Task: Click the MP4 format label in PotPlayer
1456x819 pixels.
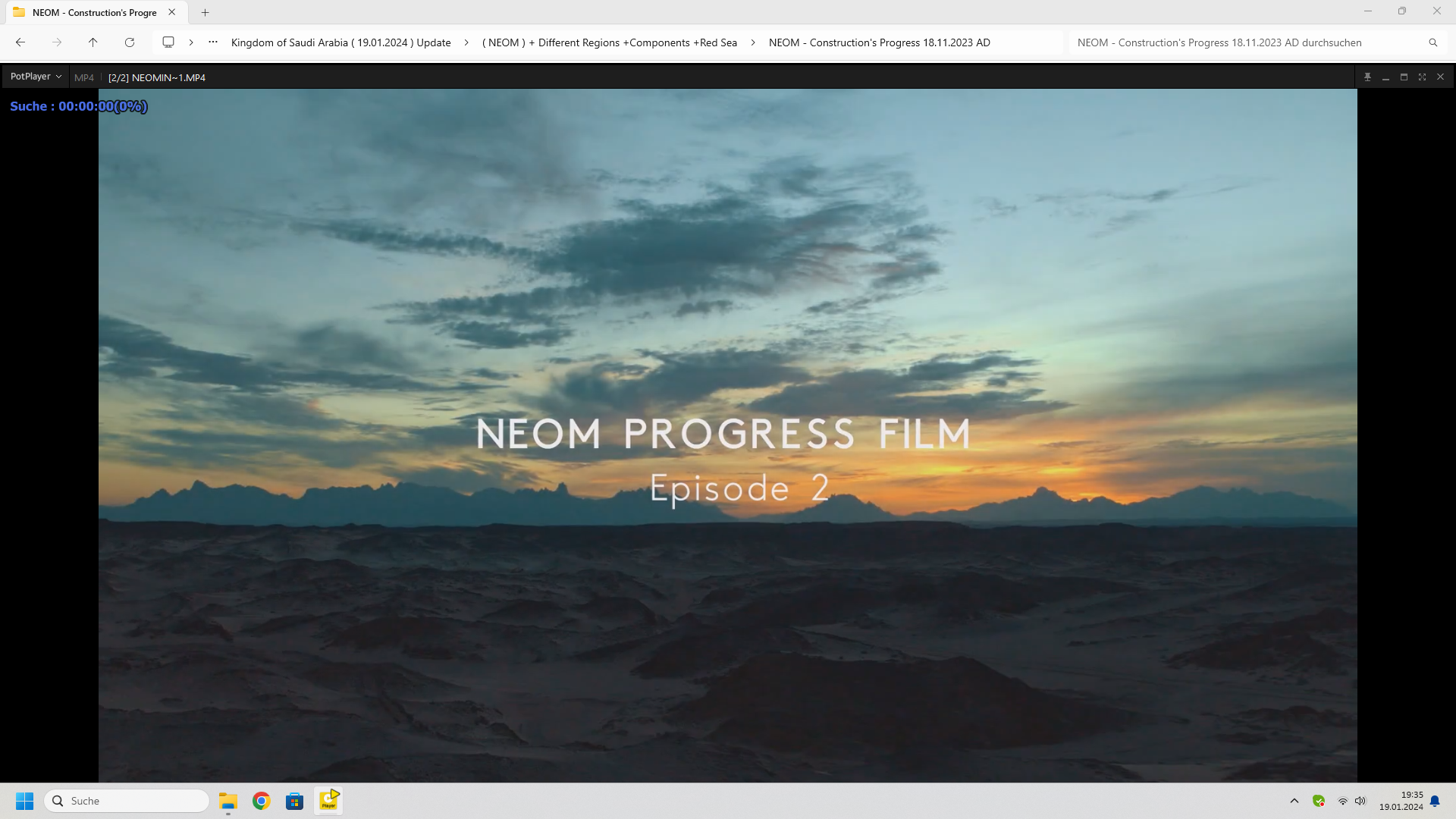Action: [84, 77]
